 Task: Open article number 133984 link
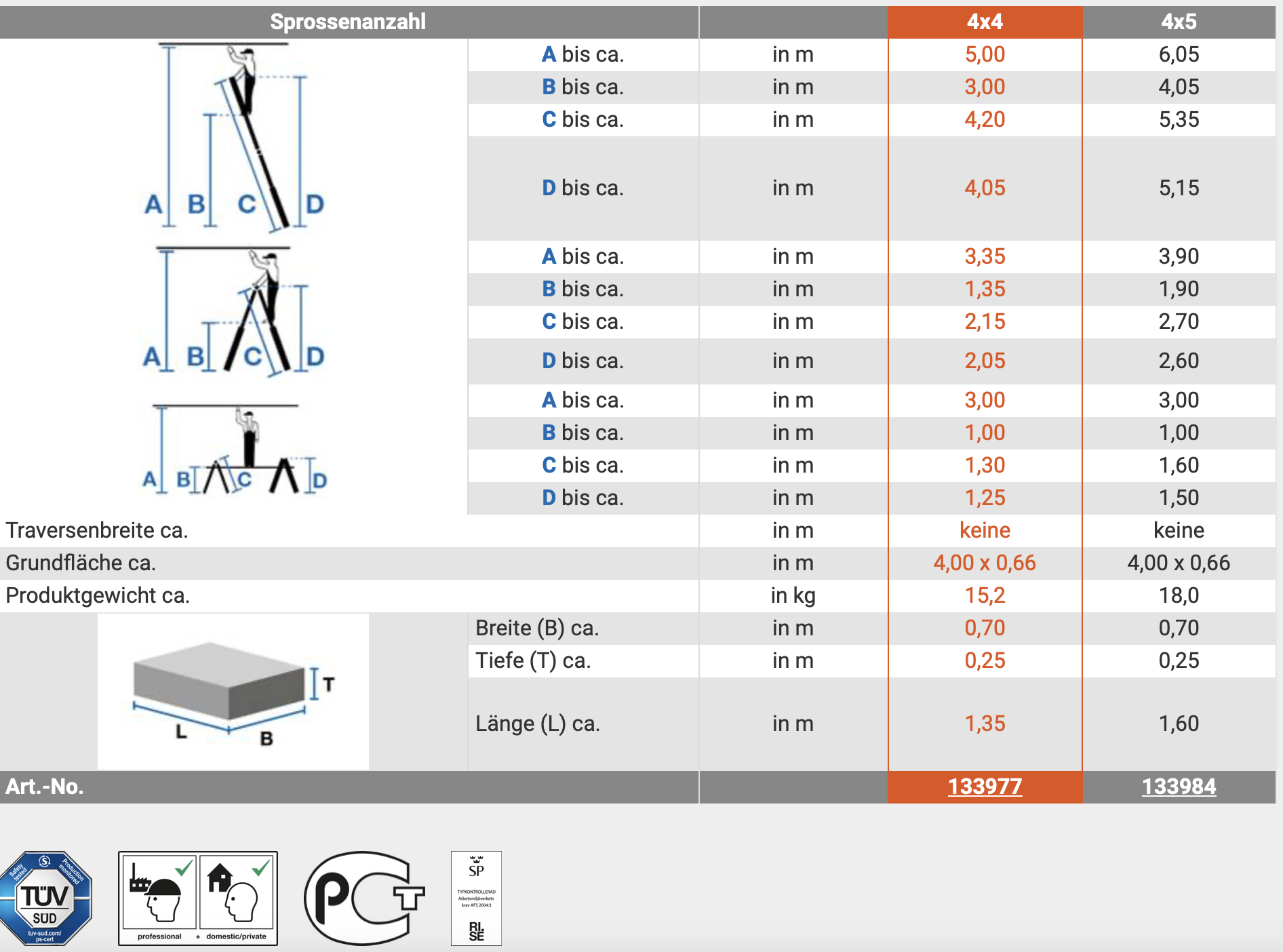pos(1179,787)
